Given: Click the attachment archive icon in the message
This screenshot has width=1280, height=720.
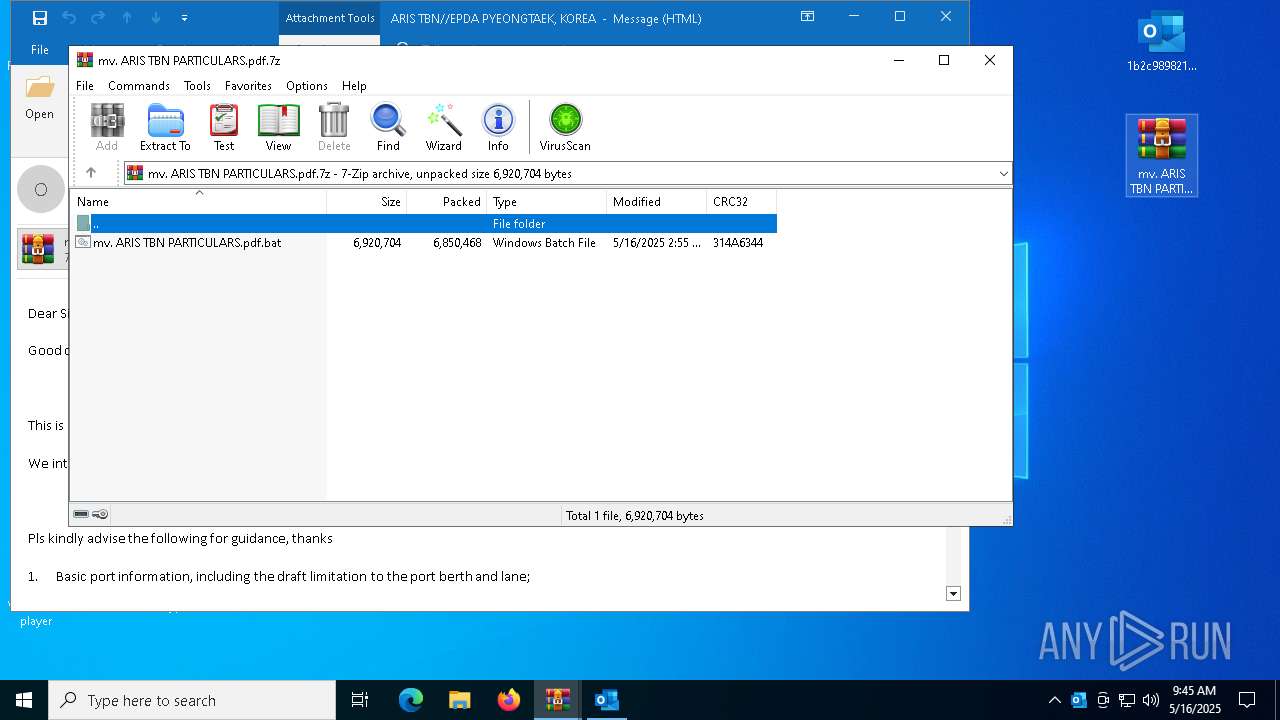Looking at the screenshot, I should [39, 249].
